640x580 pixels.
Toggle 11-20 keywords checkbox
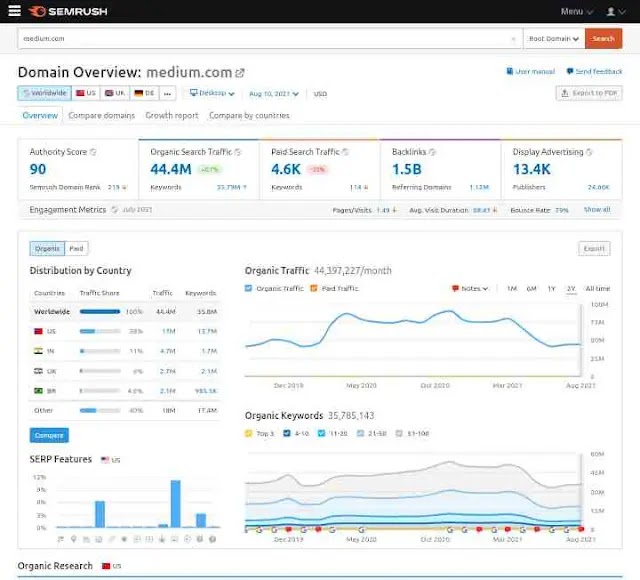pos(322,433)
